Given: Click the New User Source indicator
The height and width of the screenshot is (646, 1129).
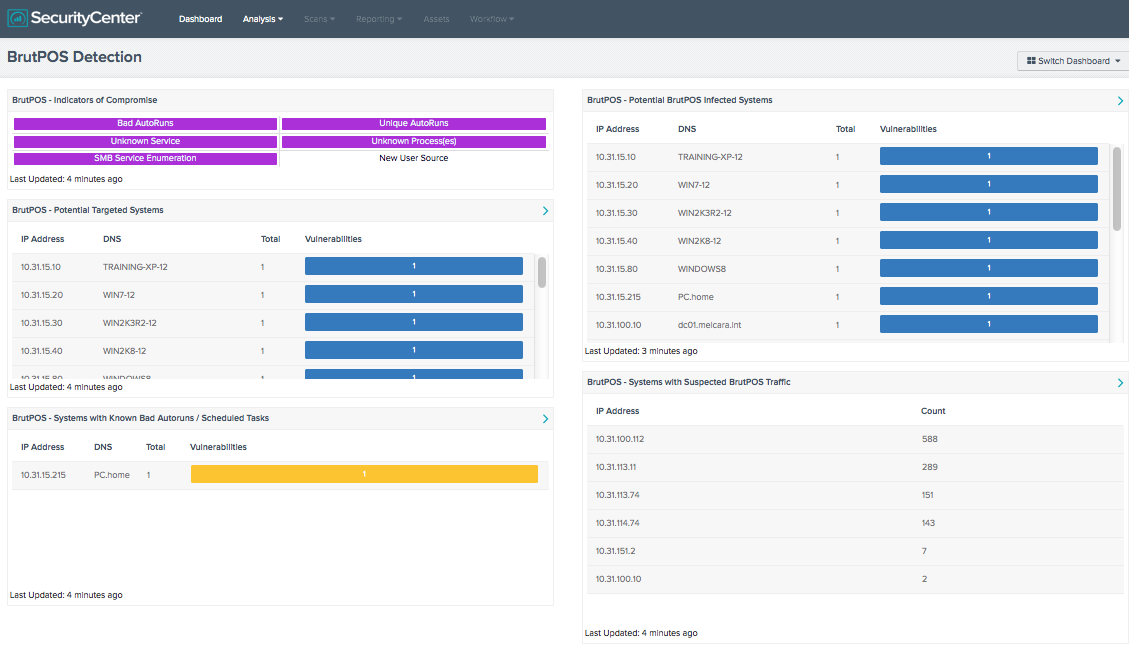Looking at the screenshot, I should (414, 158).
